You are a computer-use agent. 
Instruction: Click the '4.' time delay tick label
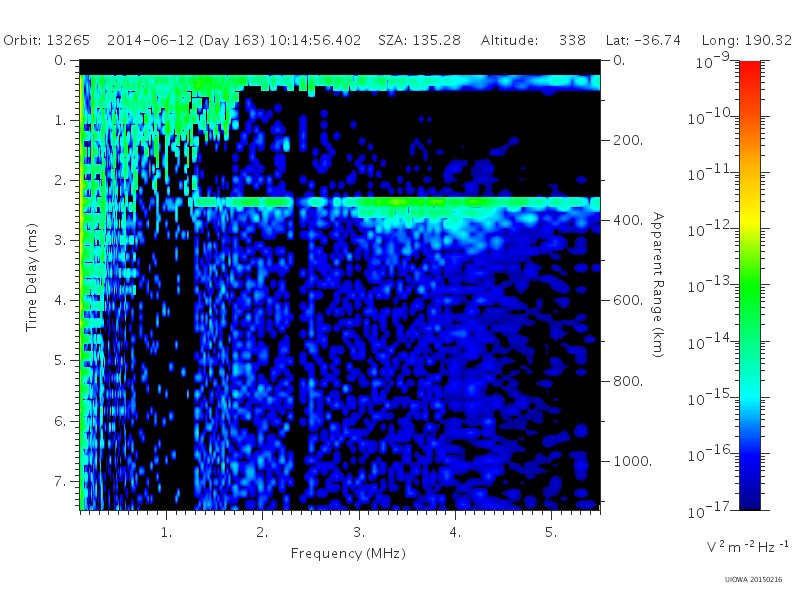61,301
